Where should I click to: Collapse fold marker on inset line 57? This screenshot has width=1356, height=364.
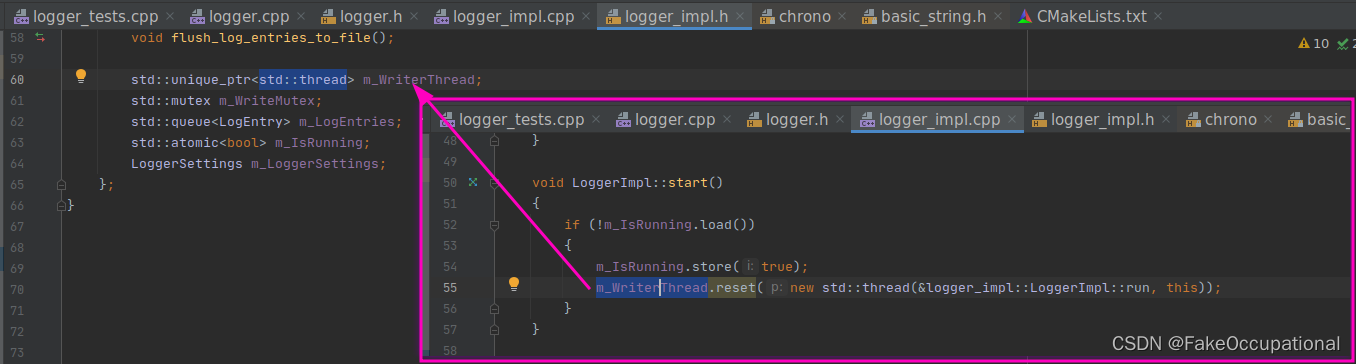point(494,329)
